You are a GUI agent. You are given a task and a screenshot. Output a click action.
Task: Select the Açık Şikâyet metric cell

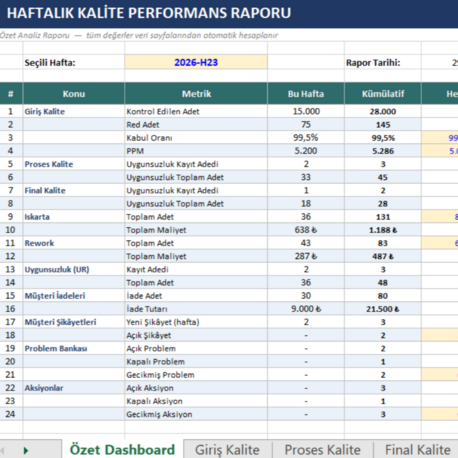196,335
